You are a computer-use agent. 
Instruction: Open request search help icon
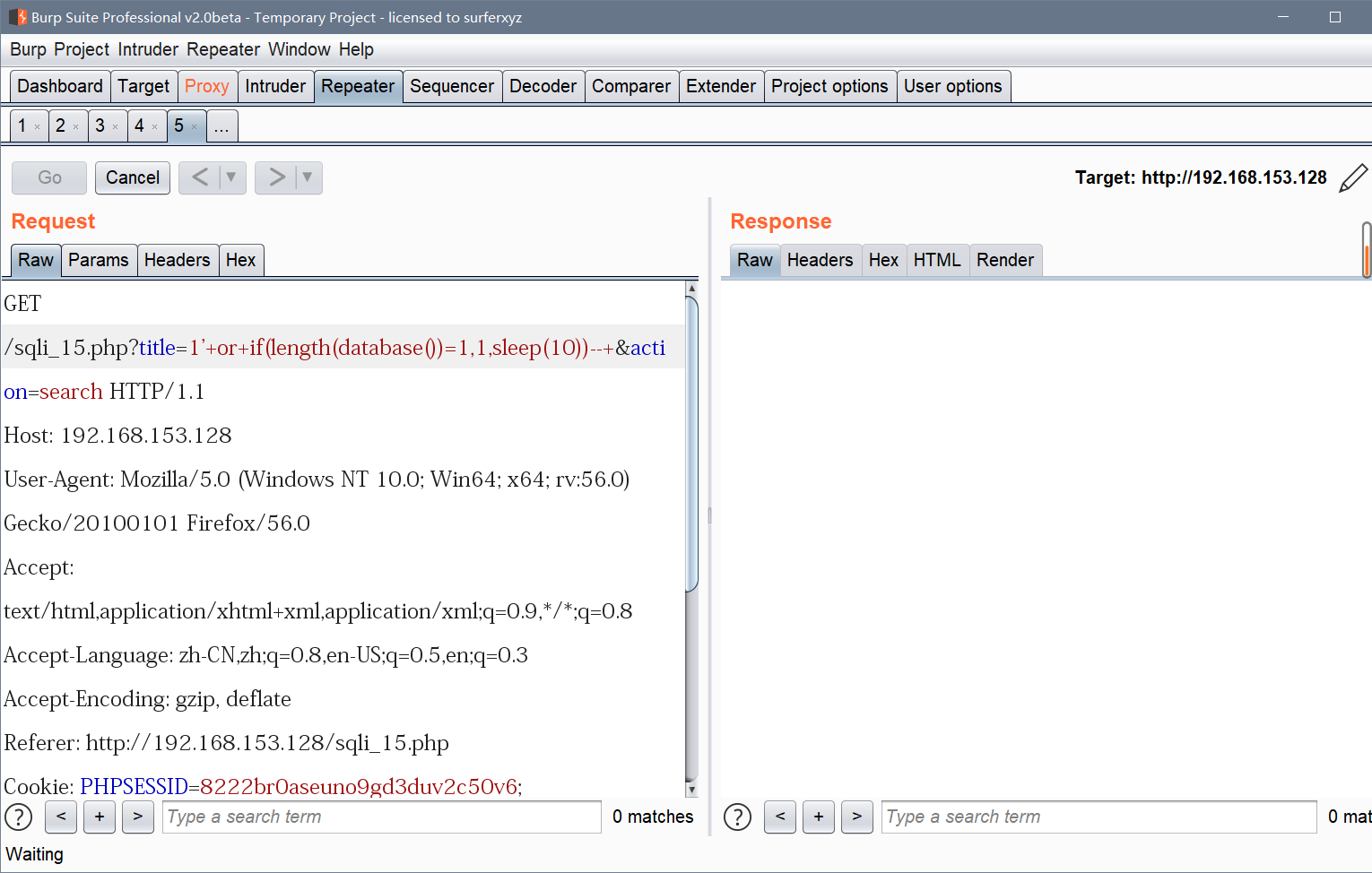19,817
